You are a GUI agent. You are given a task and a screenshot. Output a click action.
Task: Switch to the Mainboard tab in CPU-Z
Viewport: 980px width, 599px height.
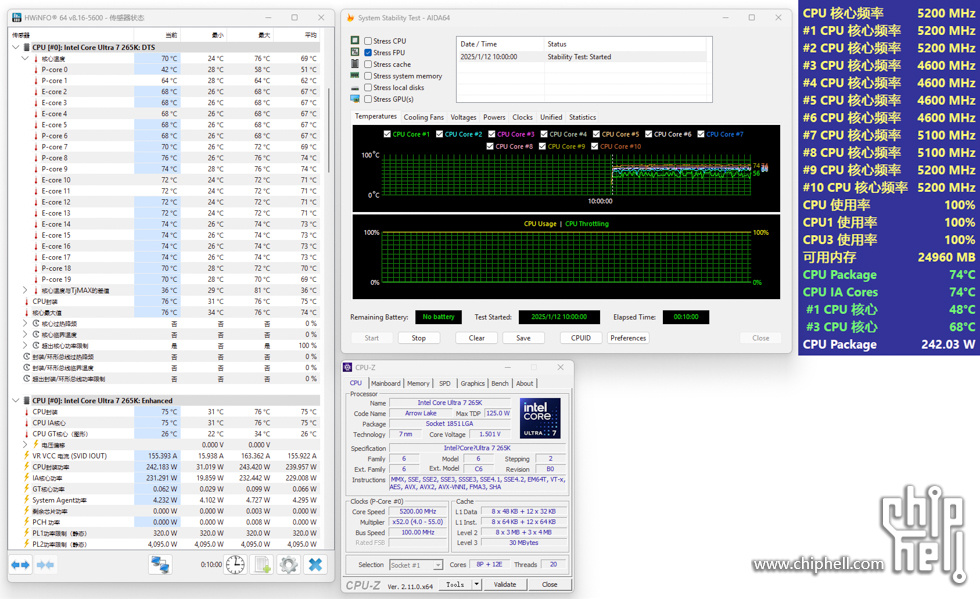coord(386,383)
